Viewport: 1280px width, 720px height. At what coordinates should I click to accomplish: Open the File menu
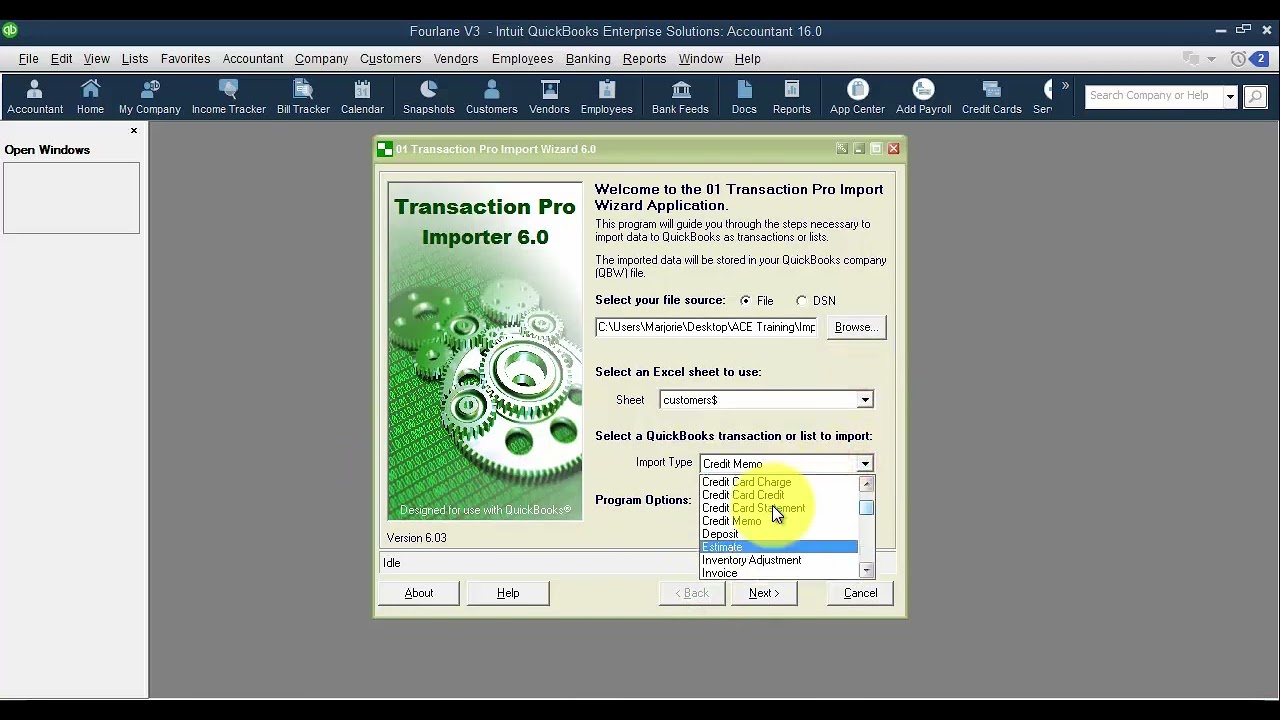29,59
